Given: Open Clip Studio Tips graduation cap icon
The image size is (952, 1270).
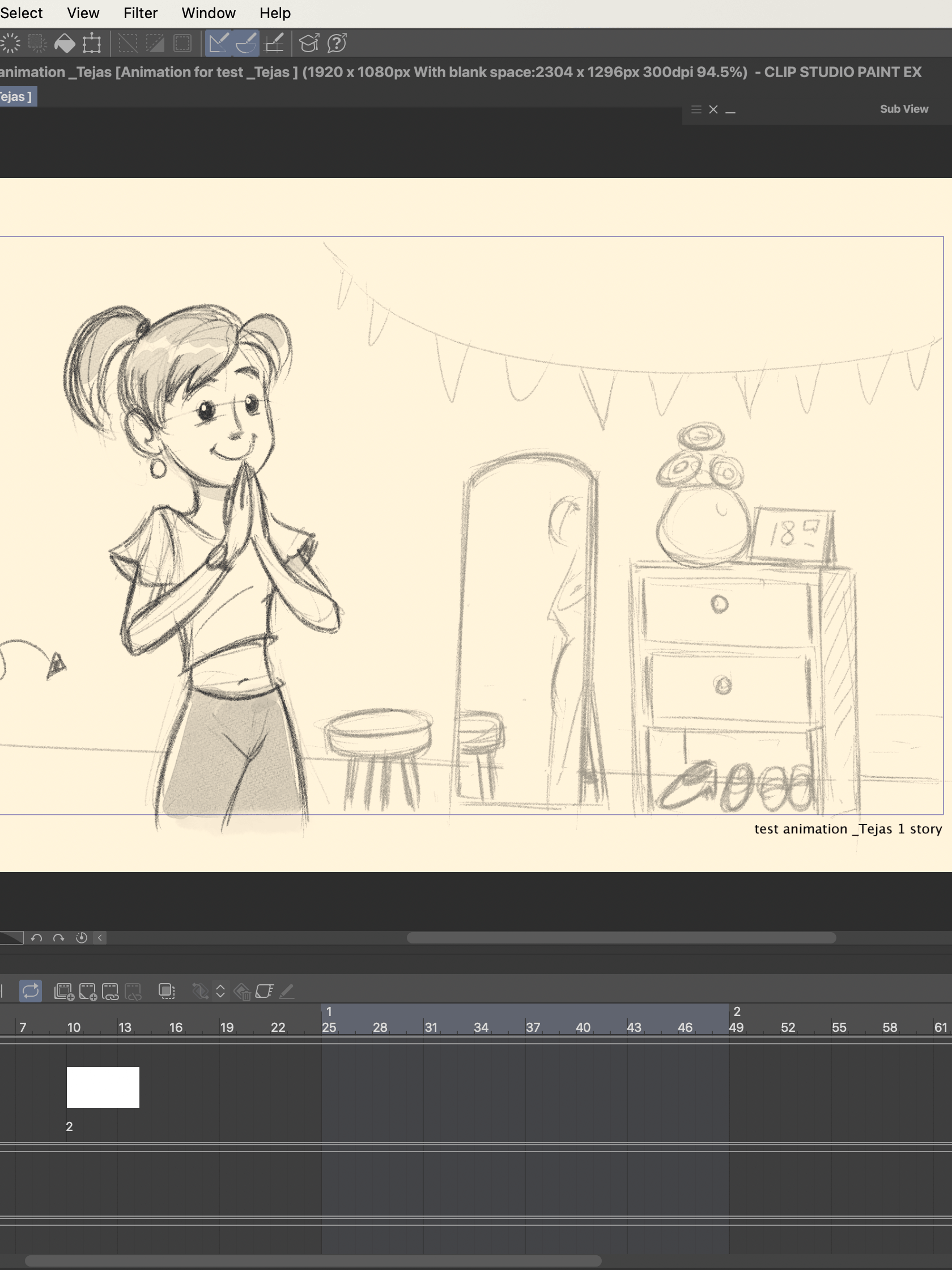Looking at the screenshot, I should pos(309,43).
